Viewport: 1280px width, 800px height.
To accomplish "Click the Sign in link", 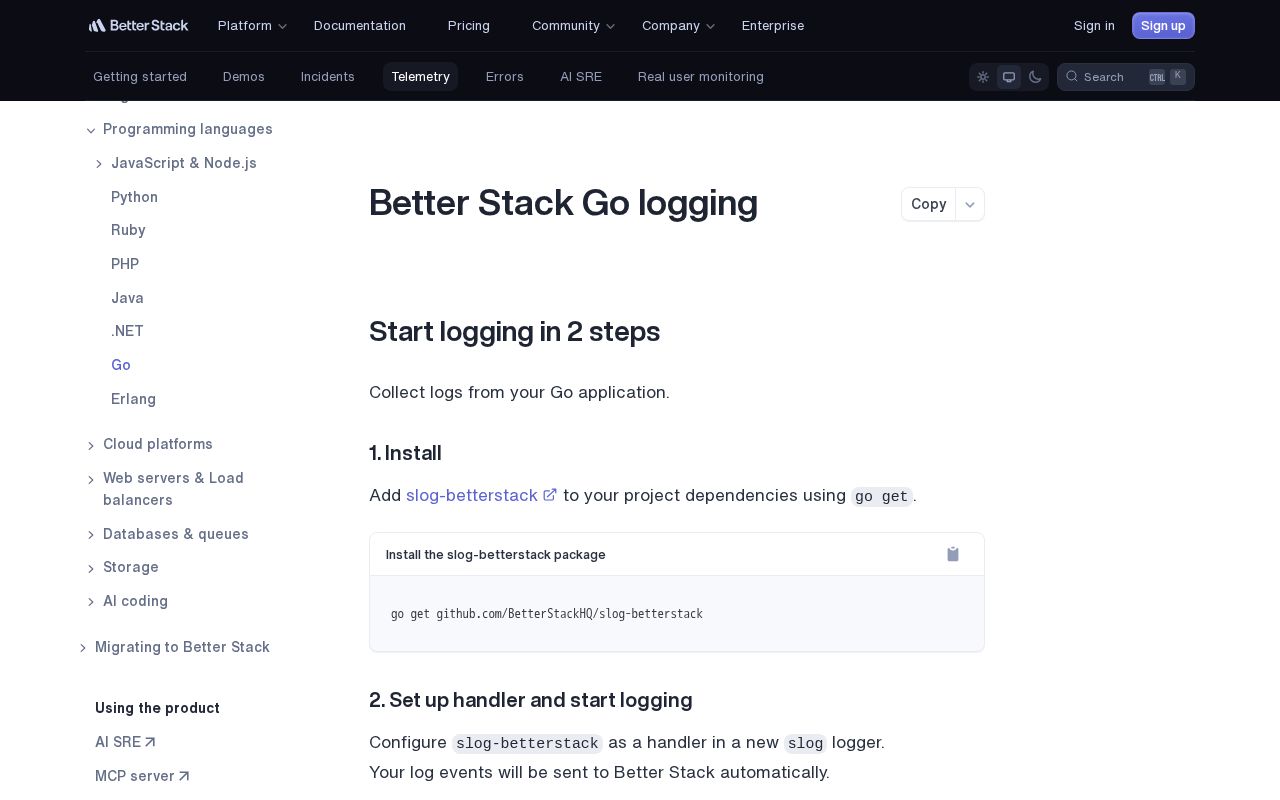I will (x=1094, y=25).
